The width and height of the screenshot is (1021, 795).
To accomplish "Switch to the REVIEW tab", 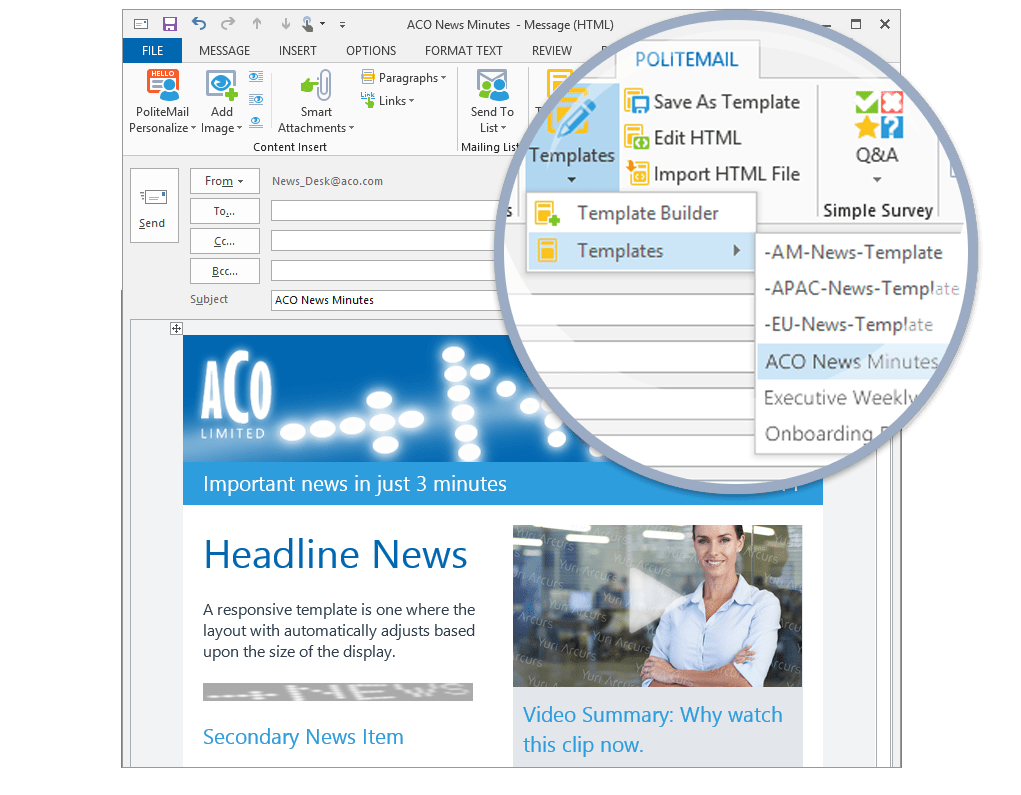I will click(x=552, y=51).
